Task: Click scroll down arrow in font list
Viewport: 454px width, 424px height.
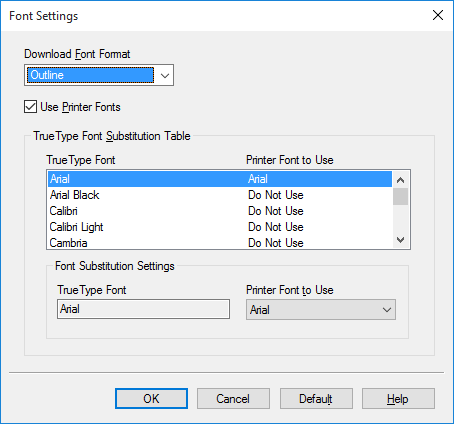Action: coord(400,240)
